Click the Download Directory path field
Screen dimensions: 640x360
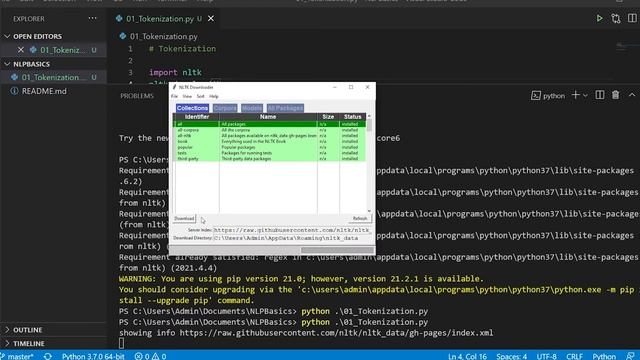(292, 238)
